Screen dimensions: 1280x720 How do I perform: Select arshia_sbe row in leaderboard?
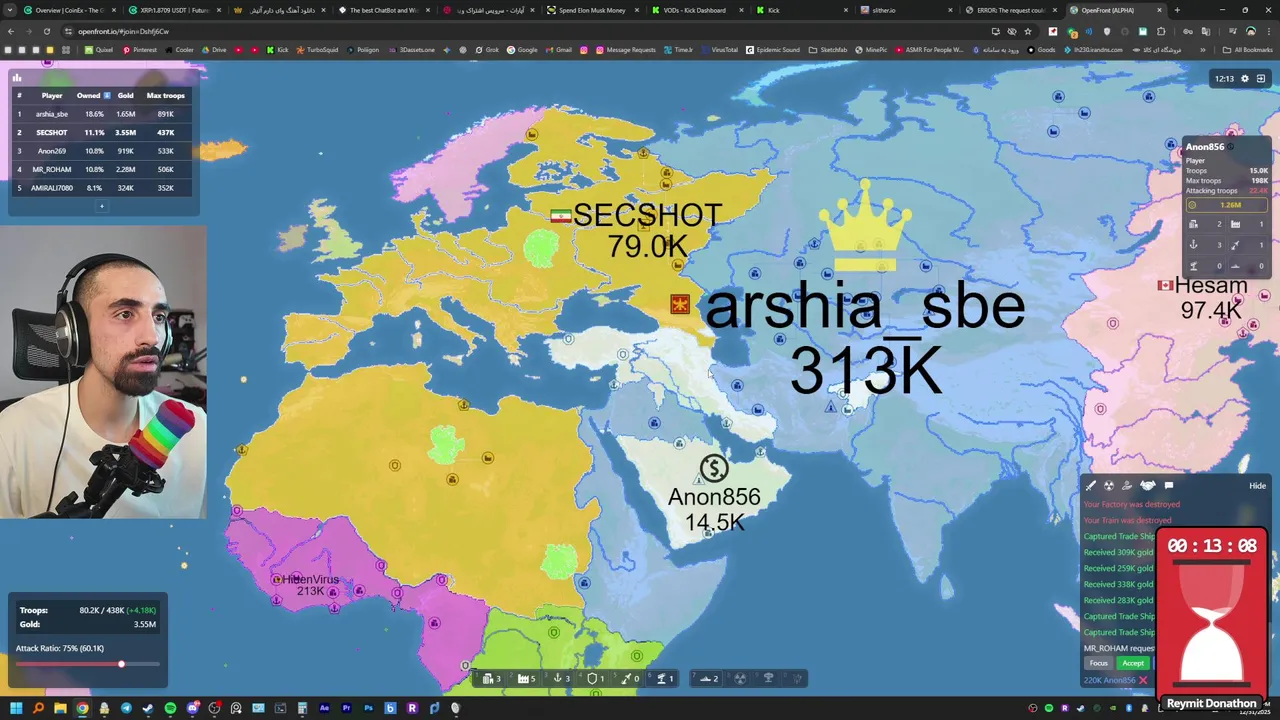(101, 114)
